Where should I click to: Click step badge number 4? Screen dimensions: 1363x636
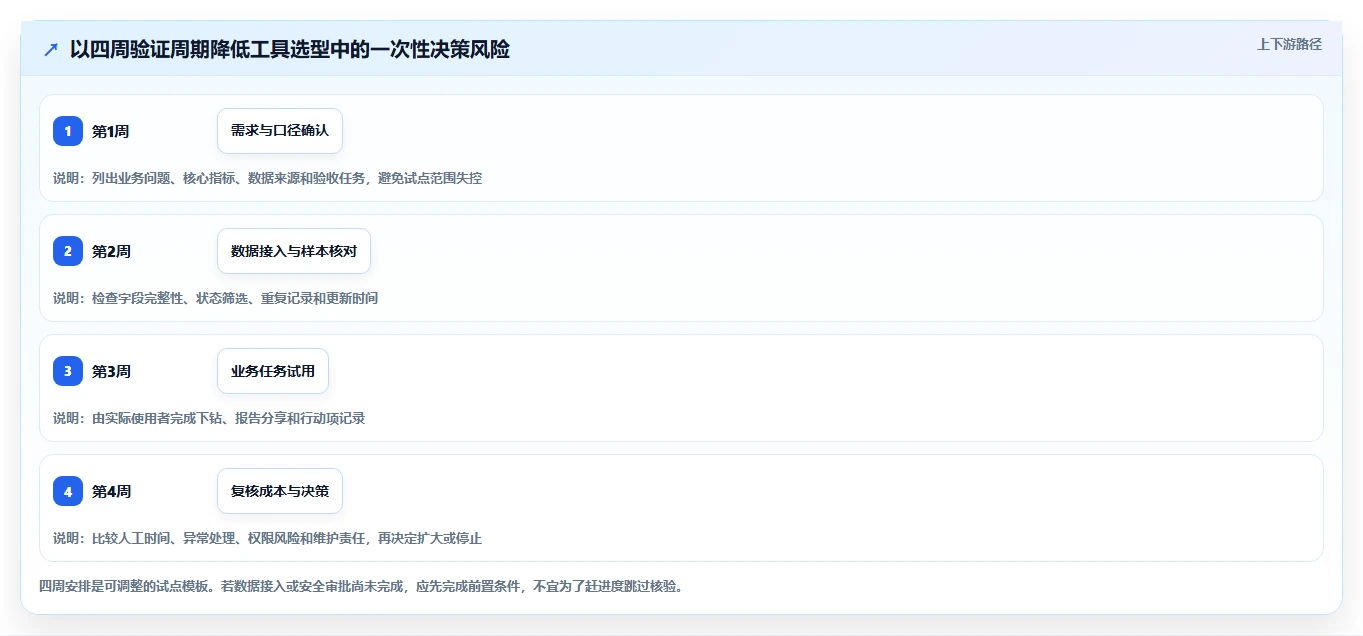tap(68, 491)
